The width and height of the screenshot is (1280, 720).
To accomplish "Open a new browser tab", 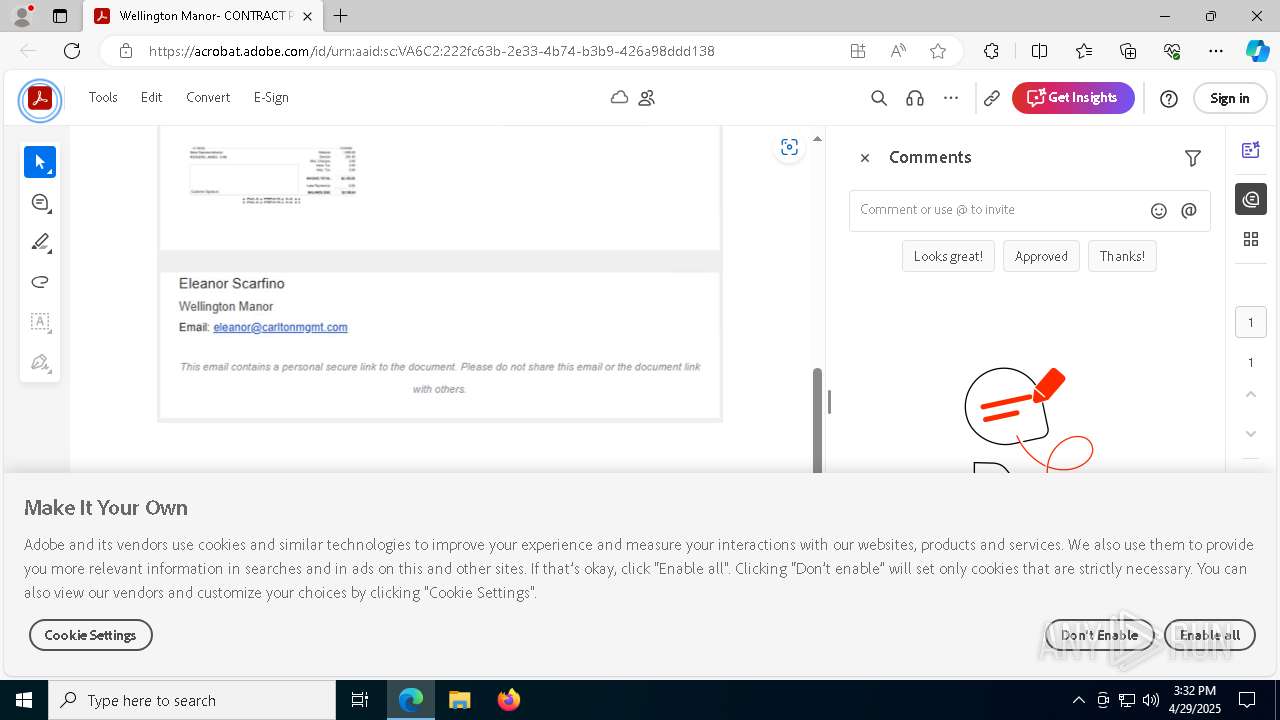I will click(341, 16).
